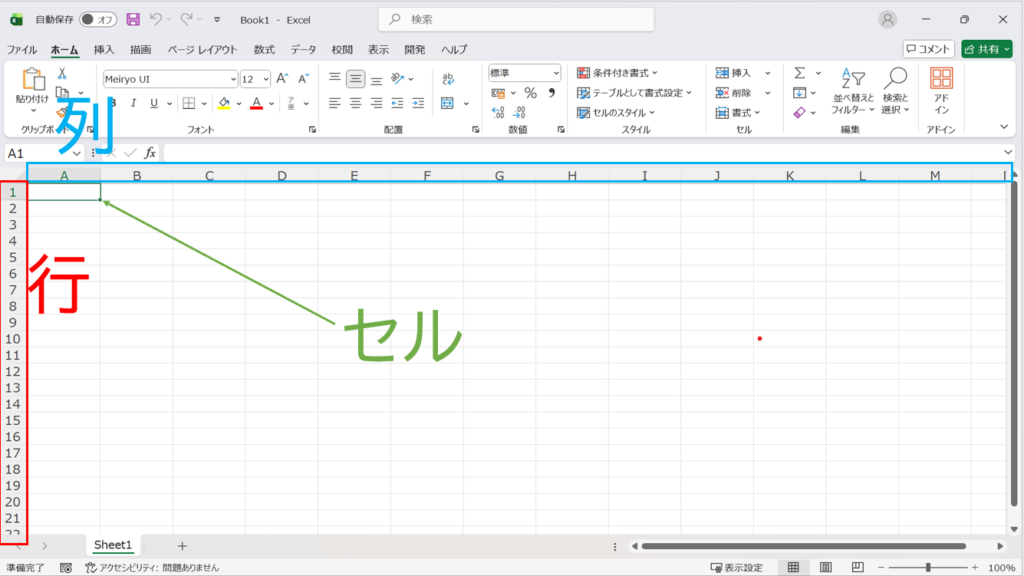Click the 貼り付け (Paste) icon
The height and width of the screenshot is (576, 1024).
point(33,80)
